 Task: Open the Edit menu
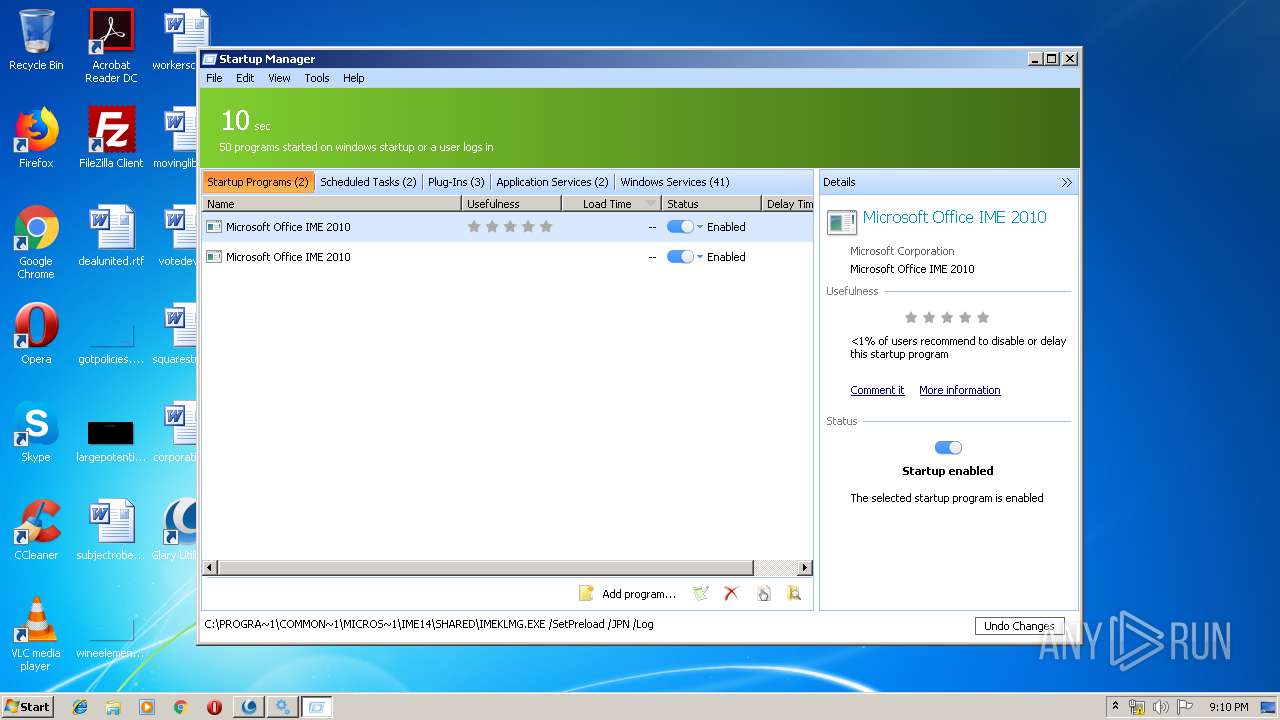(x=245, y=78)
